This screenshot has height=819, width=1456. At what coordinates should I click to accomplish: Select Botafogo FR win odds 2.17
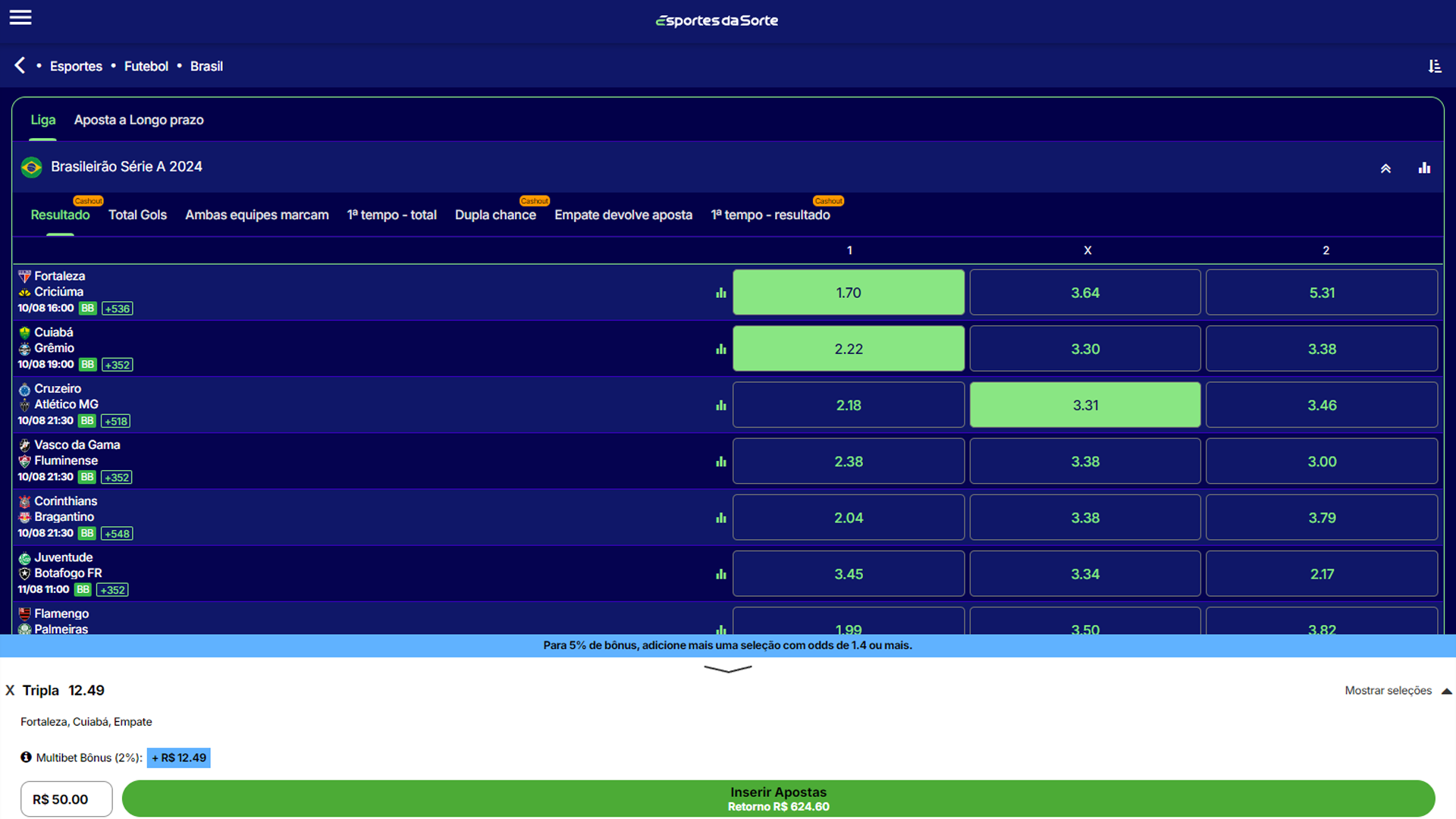tap(1322, 573)
